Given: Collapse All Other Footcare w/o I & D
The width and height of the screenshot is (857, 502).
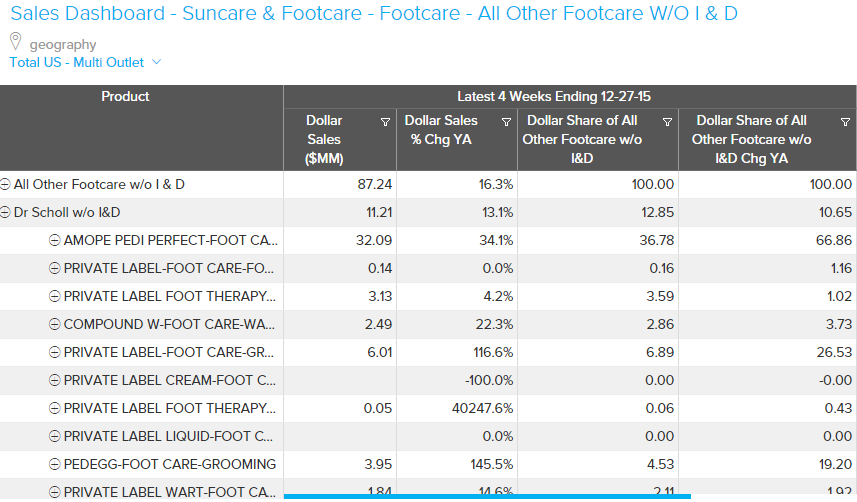Looking at the screenshot, I should pyautogui.click(x=6, y=185).
